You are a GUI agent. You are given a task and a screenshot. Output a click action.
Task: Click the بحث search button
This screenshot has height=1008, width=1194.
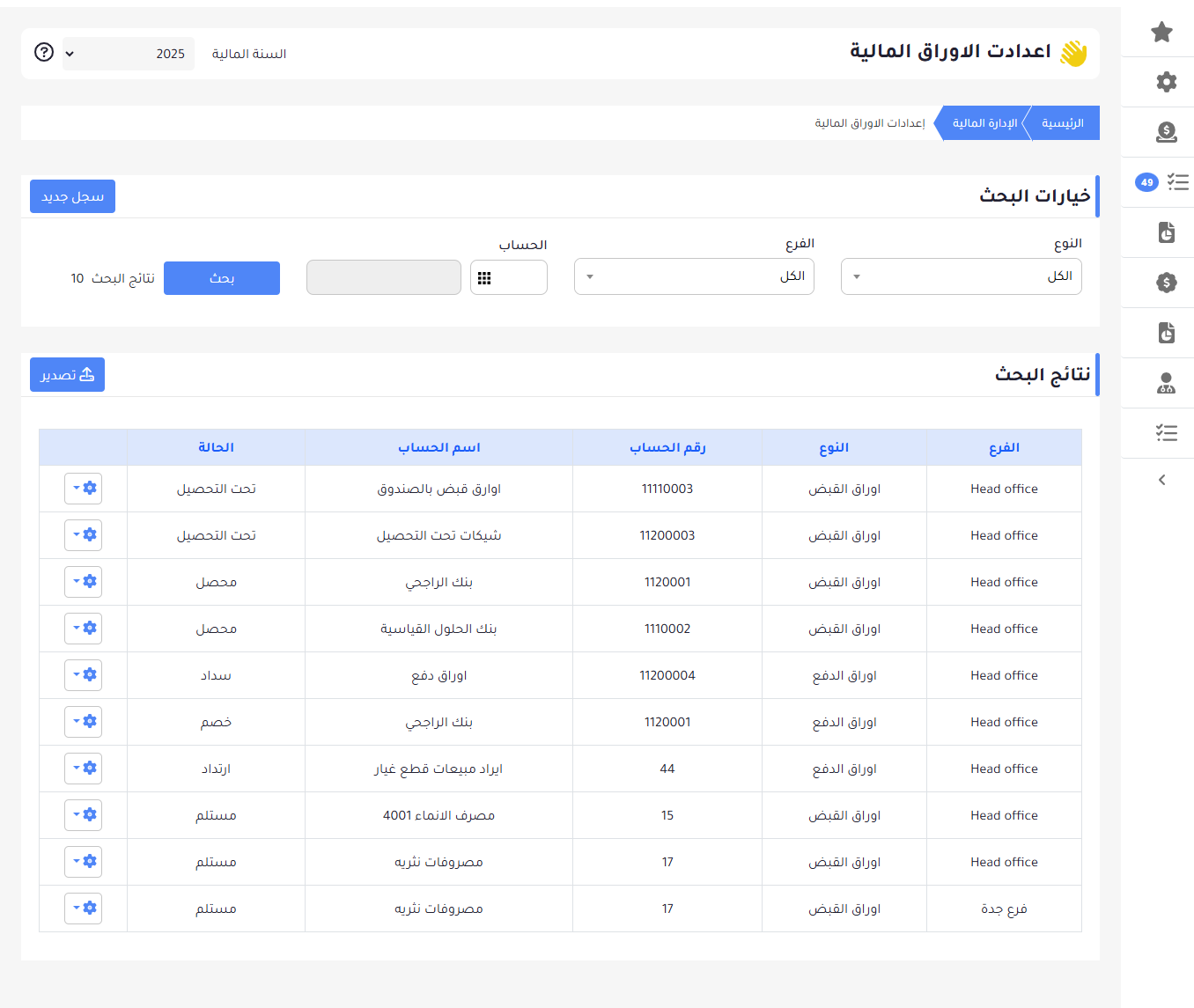coord(222,278)
